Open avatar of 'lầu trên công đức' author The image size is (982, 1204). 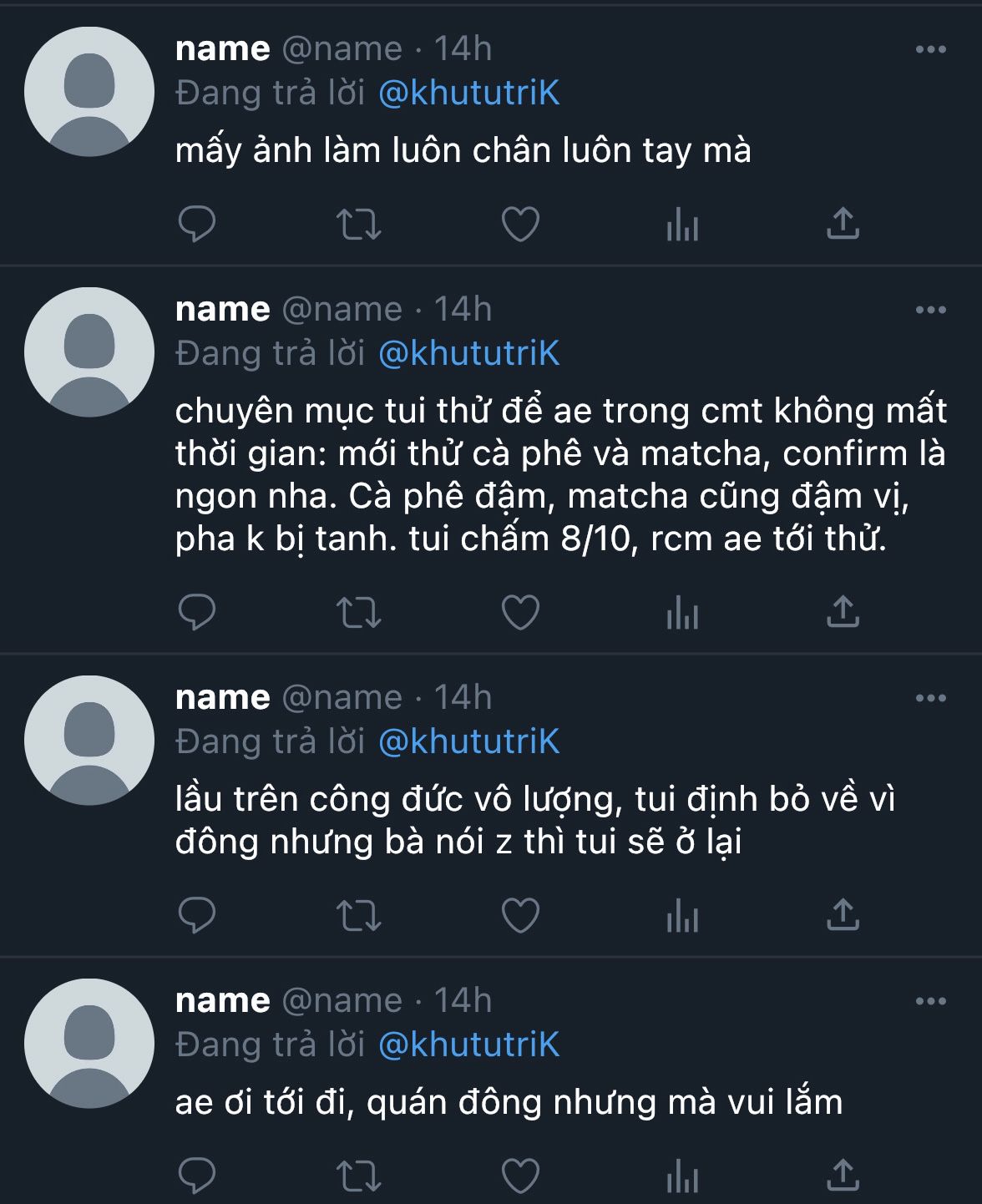[89, 741]
